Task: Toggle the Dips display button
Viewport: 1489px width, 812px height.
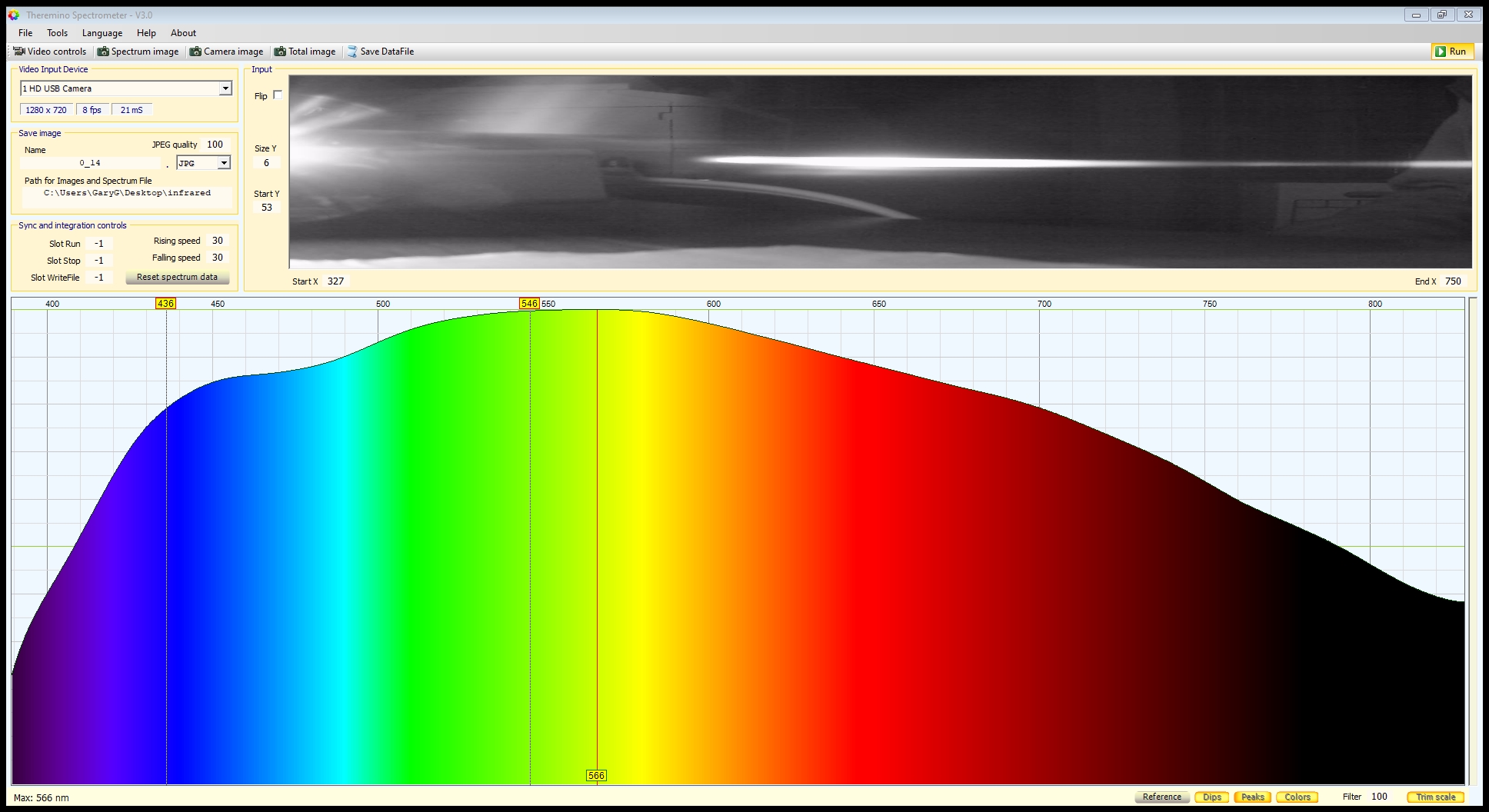Action: [1212, 797]
